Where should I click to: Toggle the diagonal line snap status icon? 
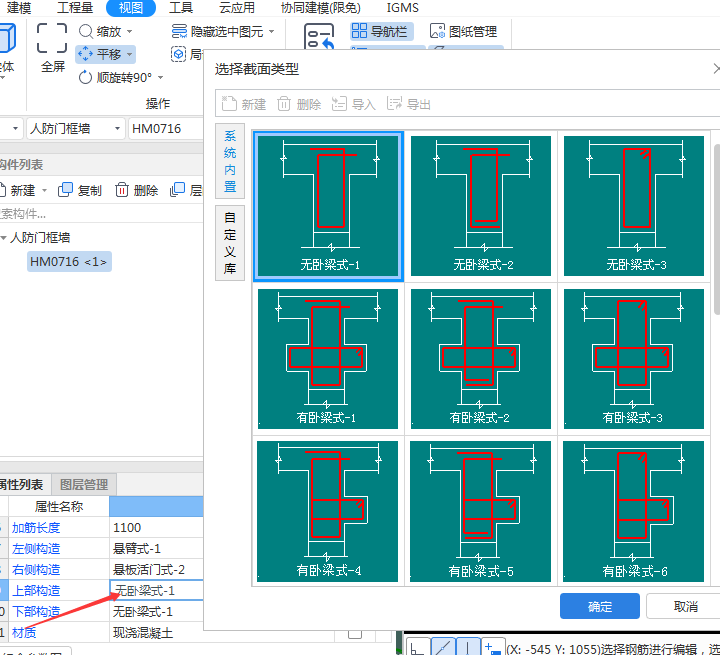pyautogui.click(x=443, y=647)
